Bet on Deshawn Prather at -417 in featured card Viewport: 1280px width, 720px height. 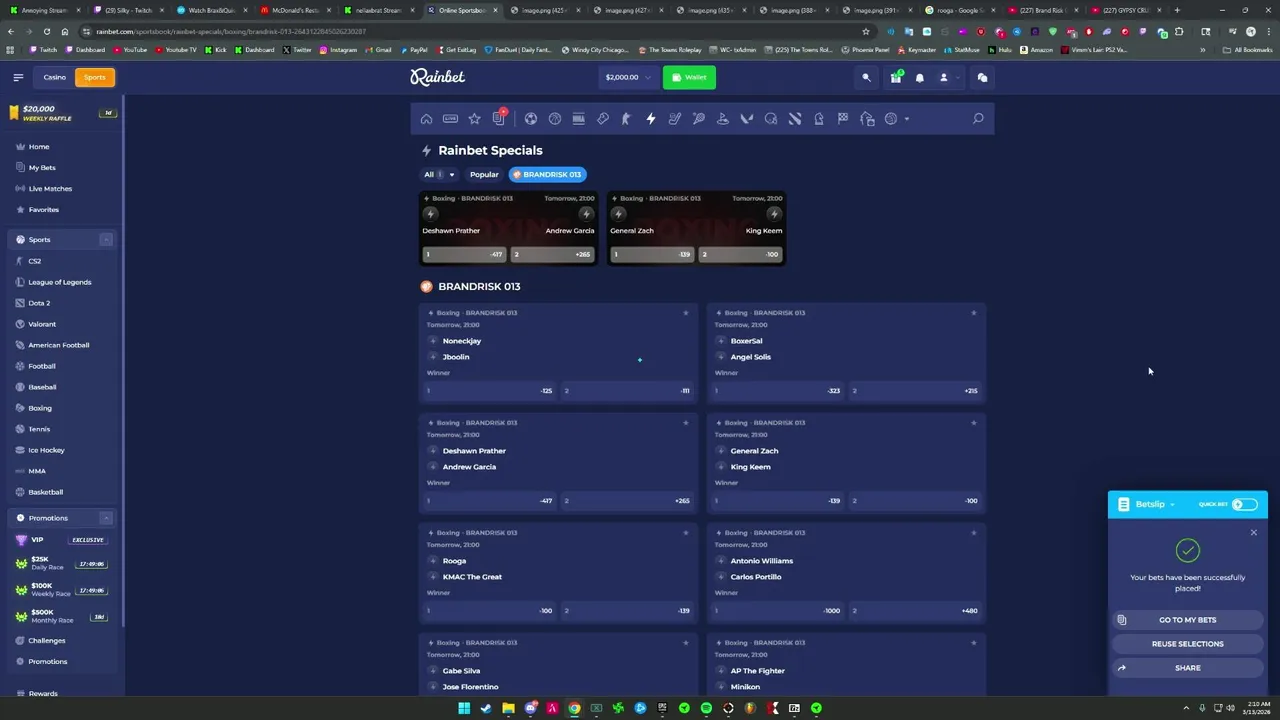click(x=463, y=255)
